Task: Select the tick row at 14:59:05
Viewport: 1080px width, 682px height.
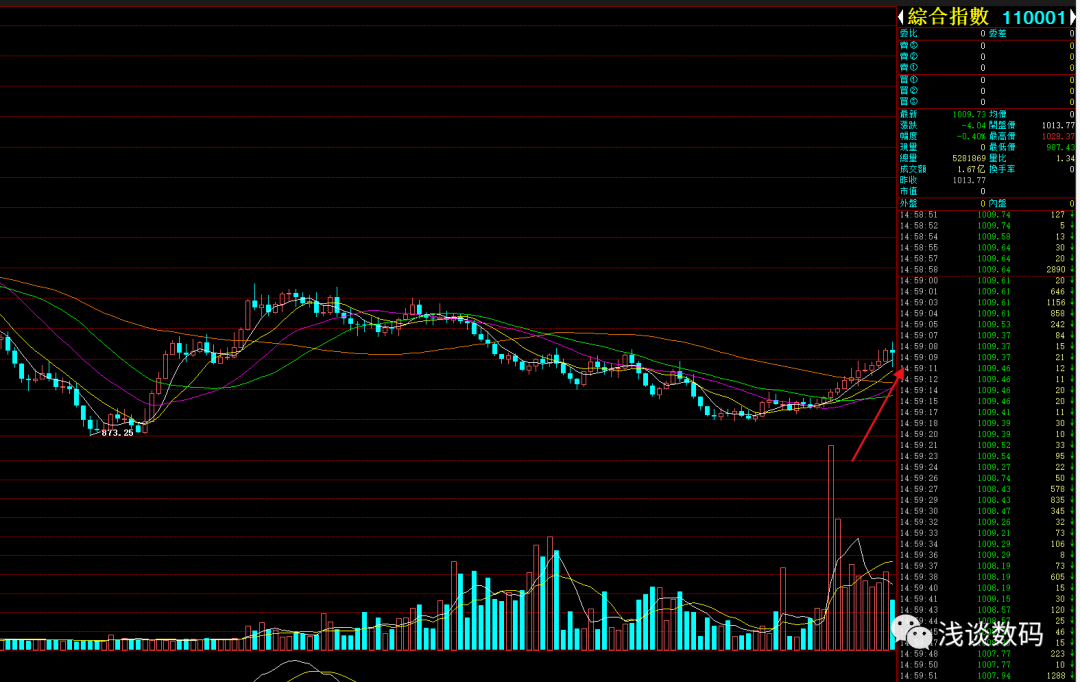Action: 986,325
